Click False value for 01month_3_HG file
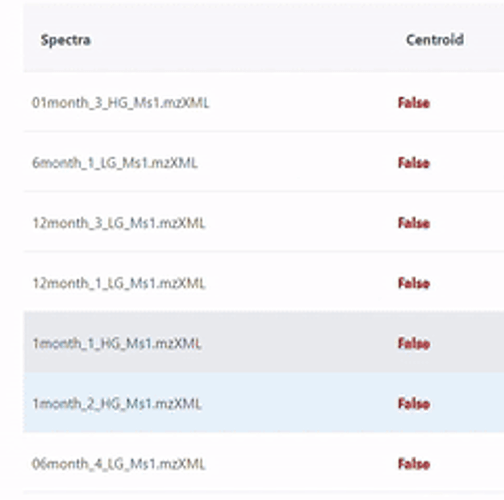 point(414,103)
